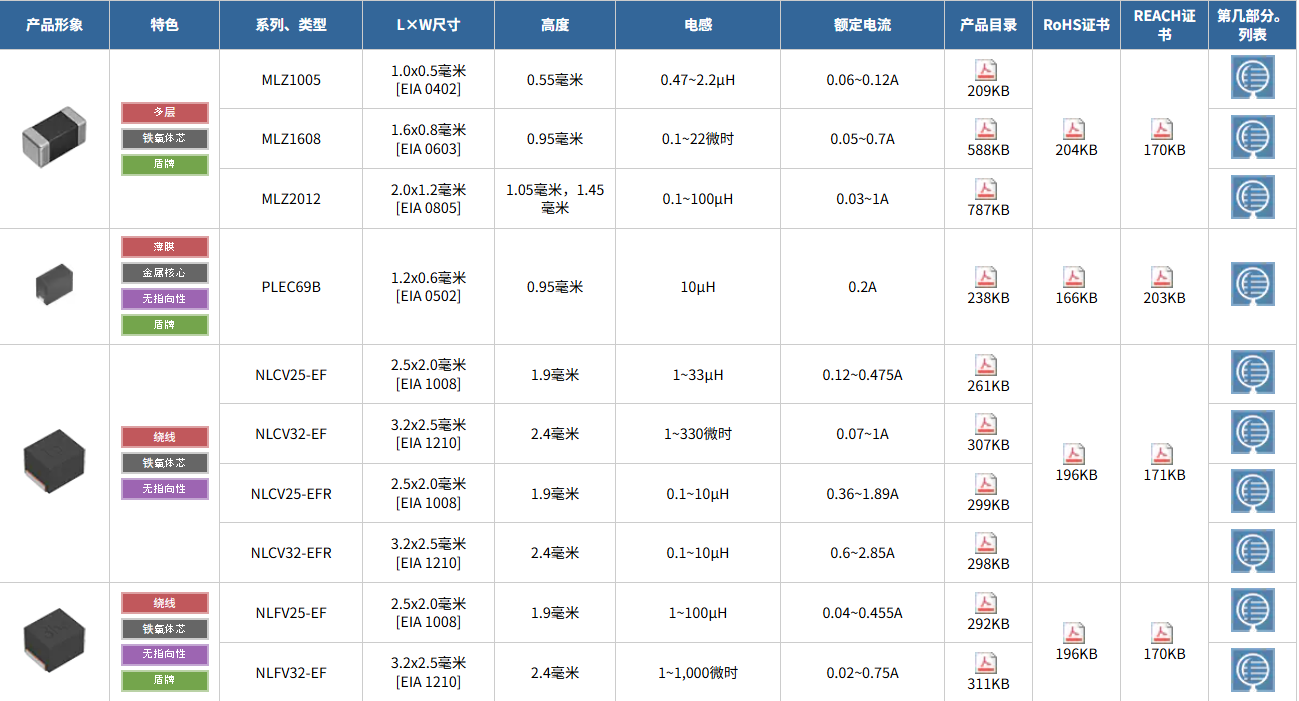Open the 171KB REACH certificate PDF
The width and height of the screenshot is (1299, 701).
click(1163, 454)
